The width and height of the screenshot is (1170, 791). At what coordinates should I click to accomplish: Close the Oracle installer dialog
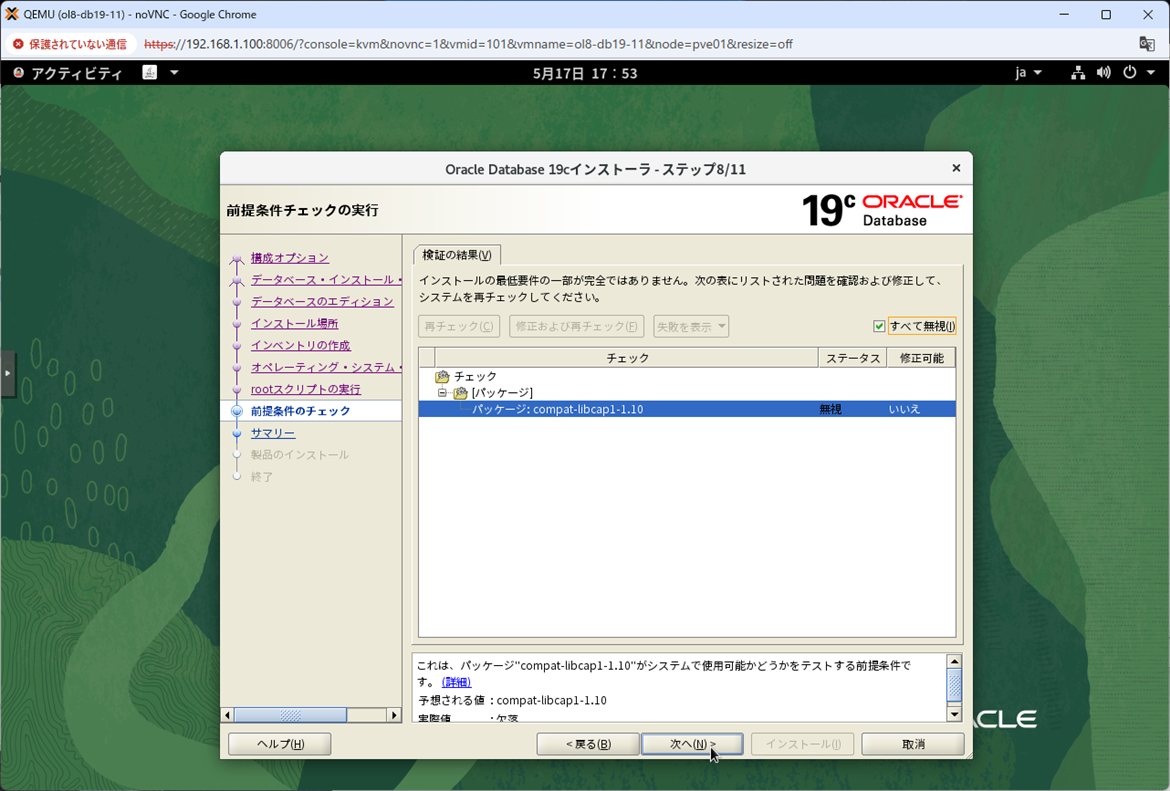click(956, 169)
